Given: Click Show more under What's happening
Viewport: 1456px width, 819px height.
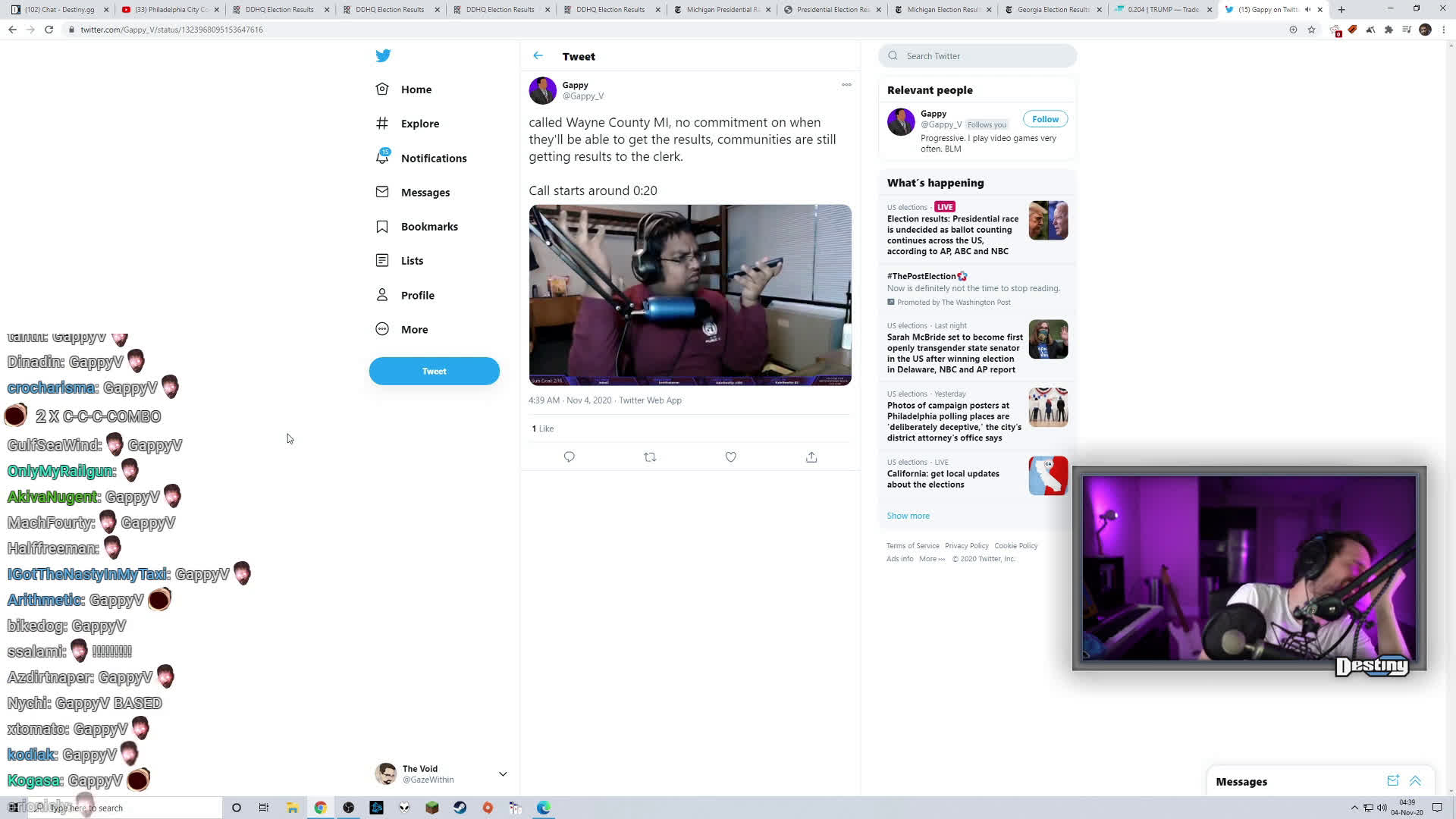Looking at the screenshot, I should click(908, 516).
